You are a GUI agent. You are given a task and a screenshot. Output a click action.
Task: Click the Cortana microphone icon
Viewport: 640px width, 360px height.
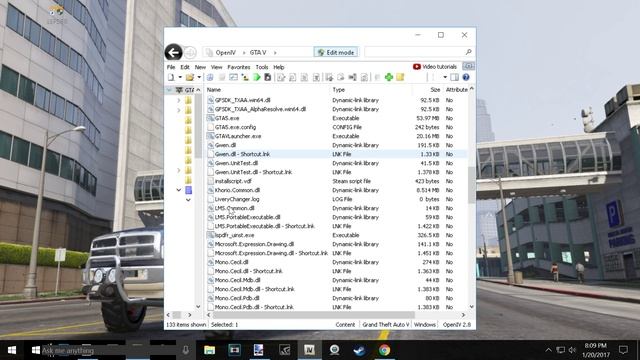coord(185,350)
